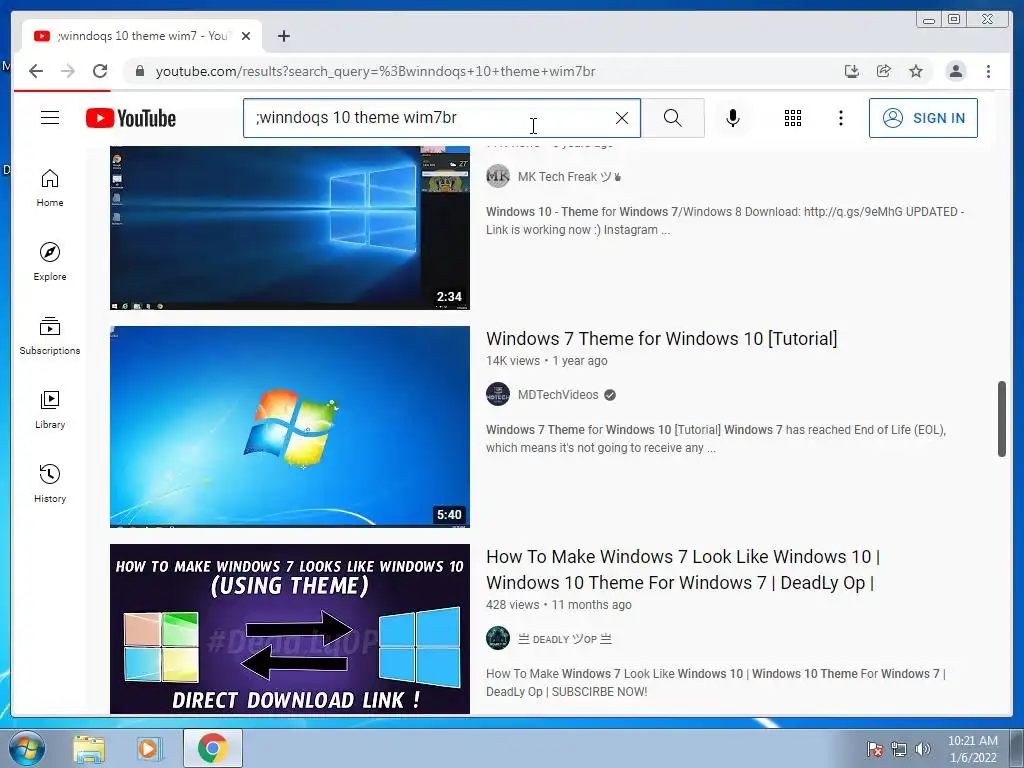This screenshot has height=768, width=1024.
Task: Launch Windows Media Player from taskbar
Action: click(148, 748)
